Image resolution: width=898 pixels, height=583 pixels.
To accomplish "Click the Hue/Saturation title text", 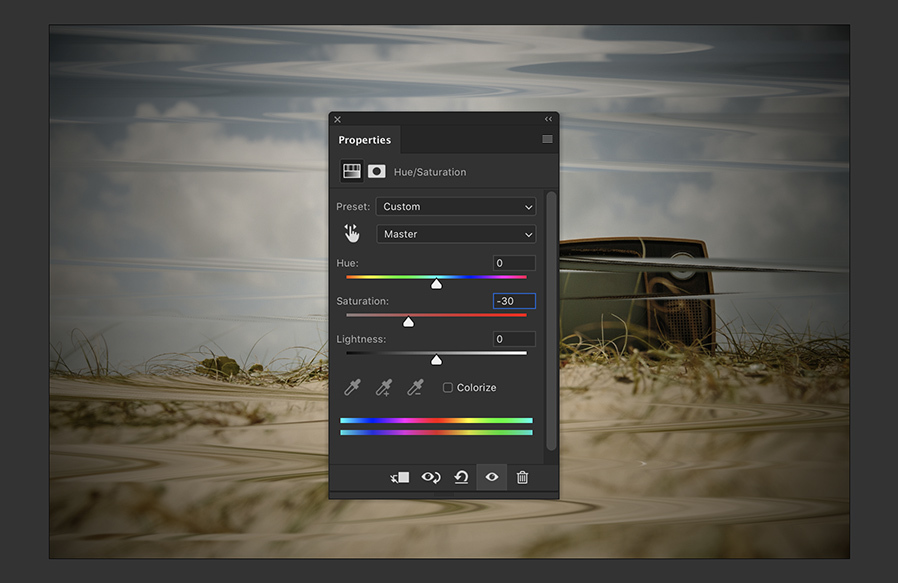I will pyautogui.click(x=430, y=172).
